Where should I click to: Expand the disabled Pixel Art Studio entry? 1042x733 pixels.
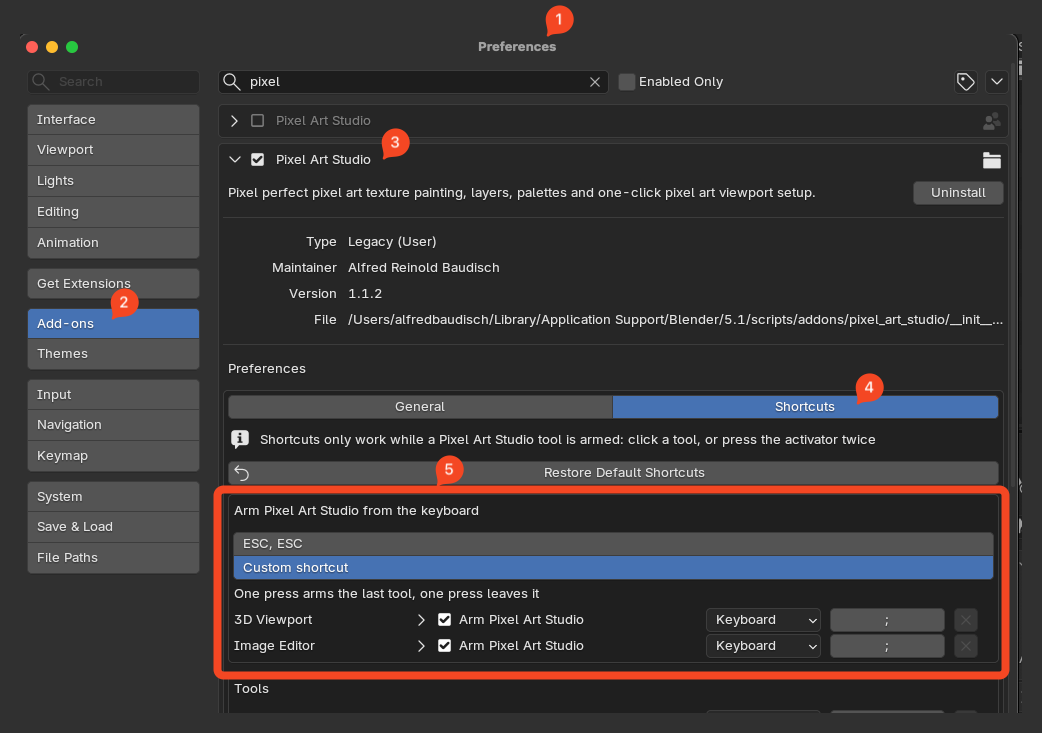(x=235, y=121)
